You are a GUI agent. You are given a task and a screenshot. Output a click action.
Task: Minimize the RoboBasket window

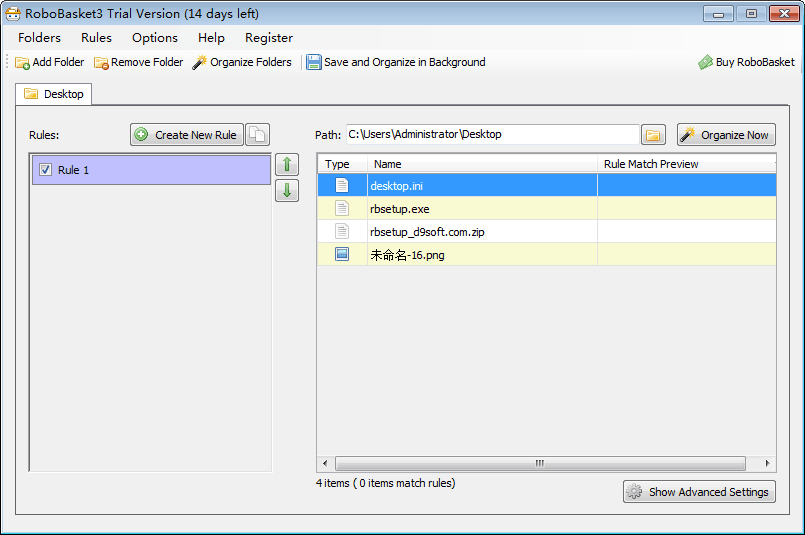tap(718, 14)
